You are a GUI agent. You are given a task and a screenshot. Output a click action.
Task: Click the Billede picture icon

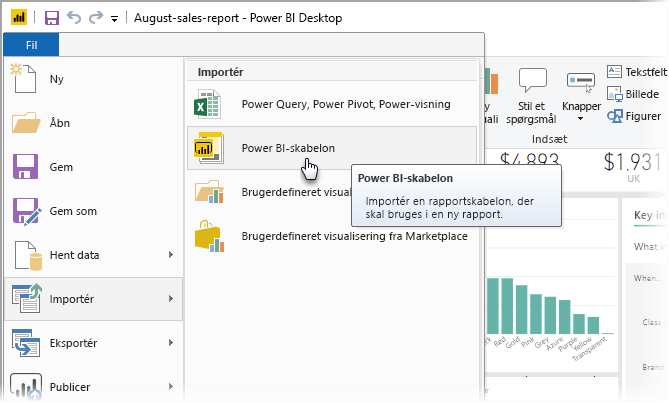pyautogui.click(x=614, y=94)
